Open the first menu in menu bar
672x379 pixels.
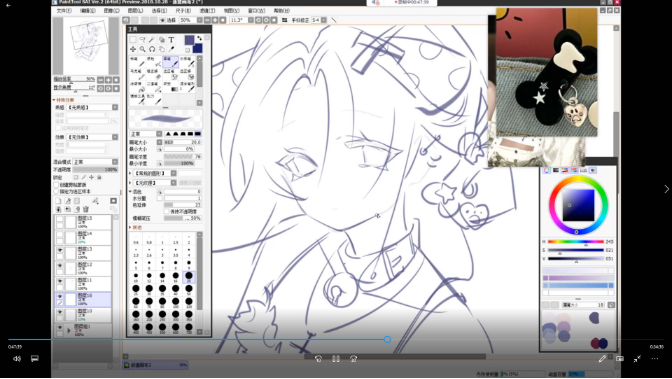point(64,10)
